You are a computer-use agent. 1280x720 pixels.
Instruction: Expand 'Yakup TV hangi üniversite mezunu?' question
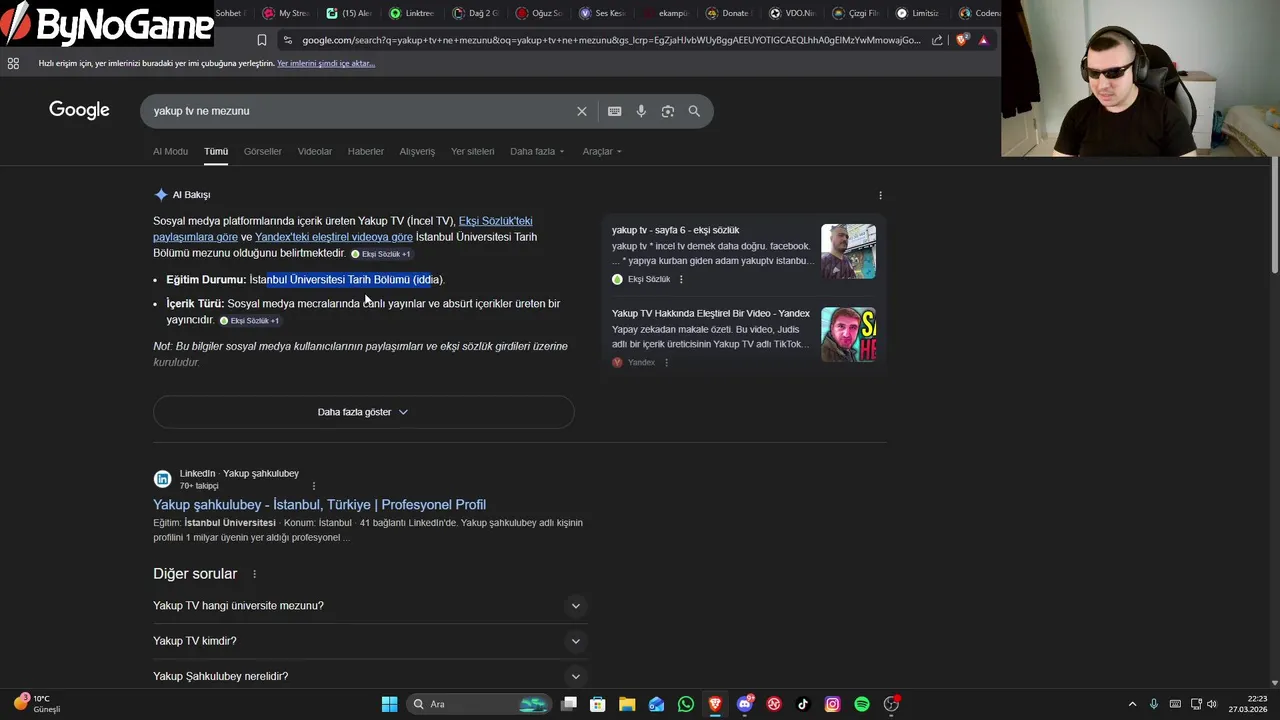[x=368, y=606]
